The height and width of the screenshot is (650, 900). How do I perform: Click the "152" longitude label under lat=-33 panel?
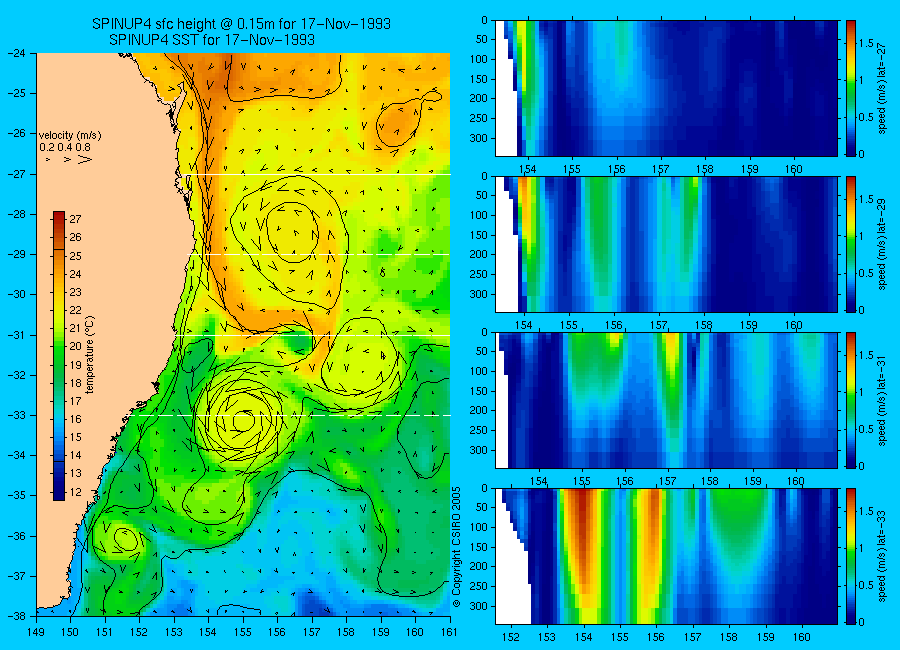[510, 637]
